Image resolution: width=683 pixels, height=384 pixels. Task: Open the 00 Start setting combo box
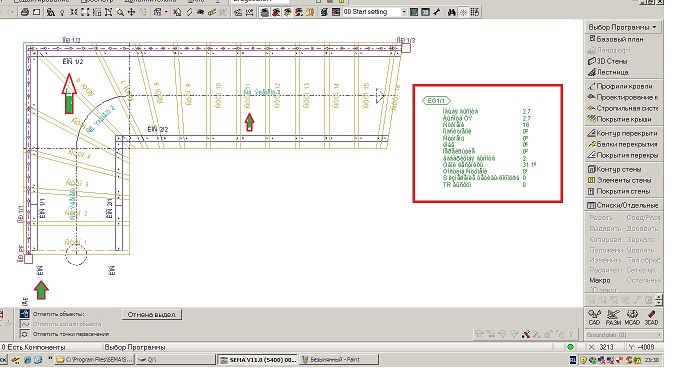click(375, 12)
